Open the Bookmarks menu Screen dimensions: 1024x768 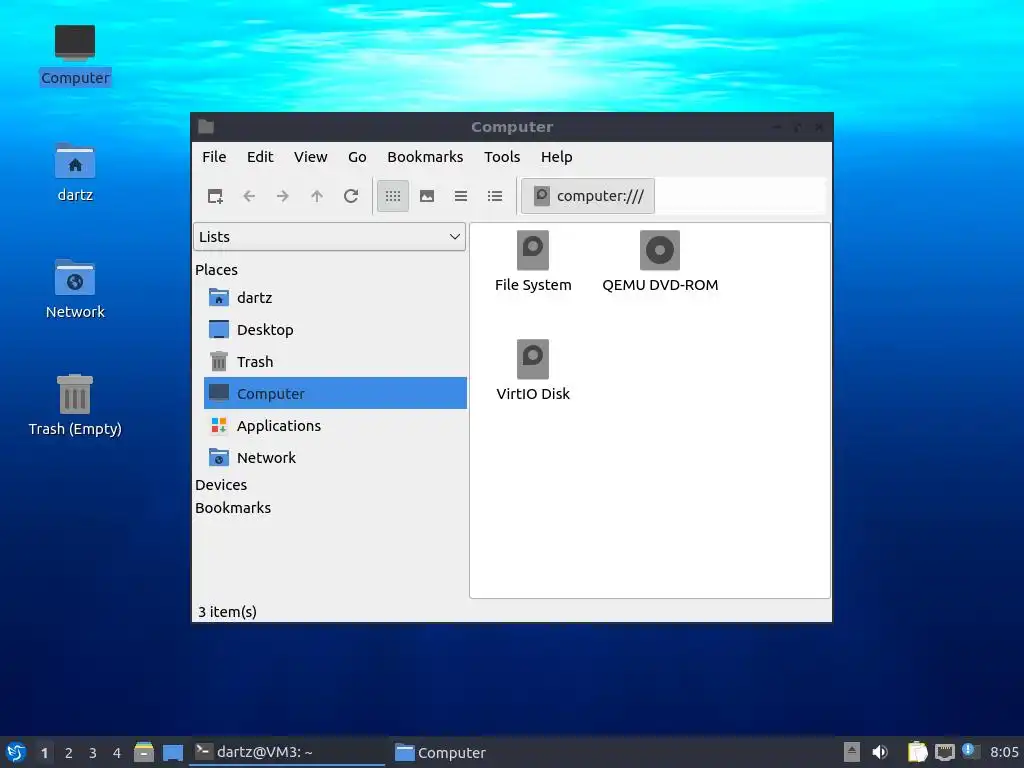point(425,157)
